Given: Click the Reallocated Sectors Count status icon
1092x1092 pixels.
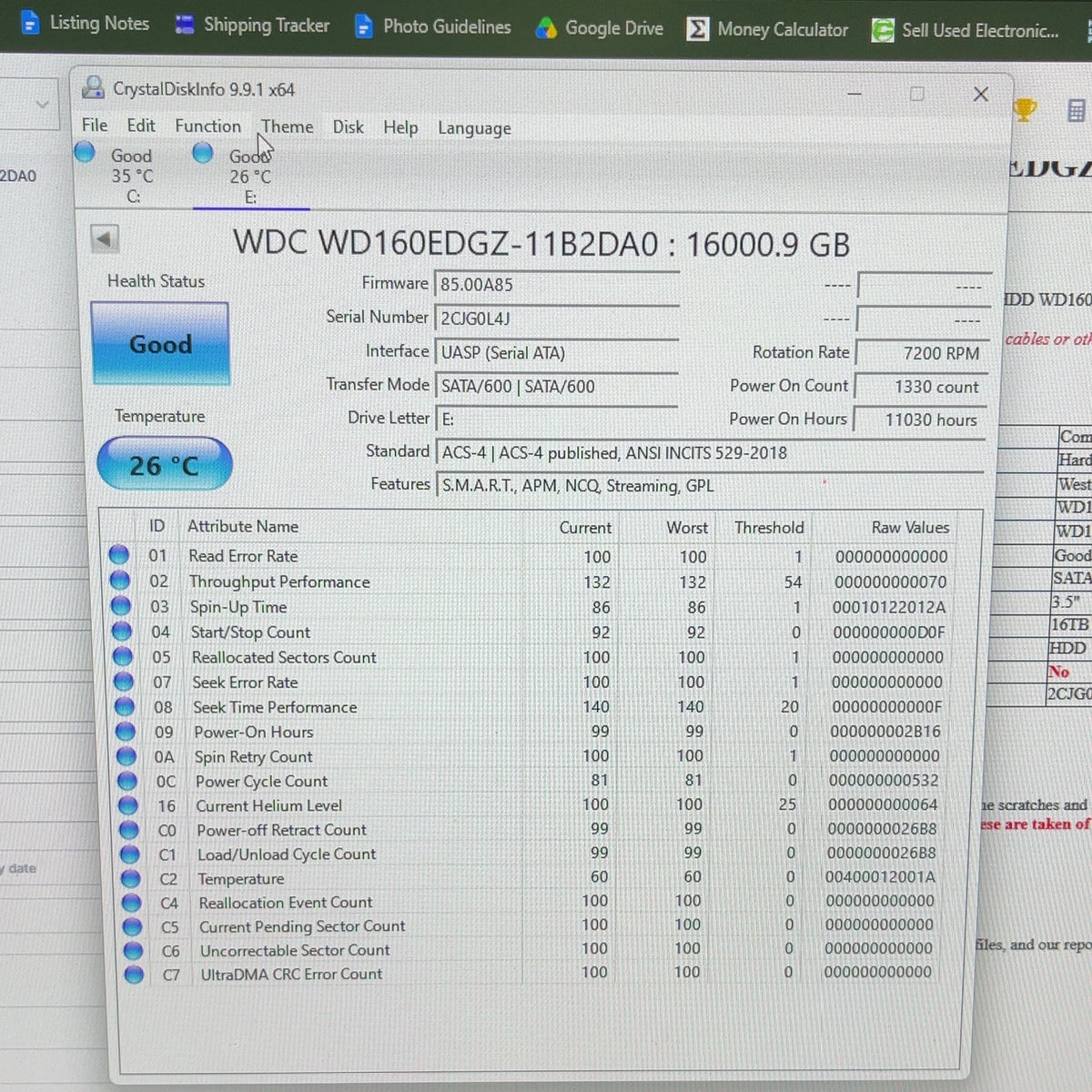Looking at the screenshot, I should click(x=122, y=655).
